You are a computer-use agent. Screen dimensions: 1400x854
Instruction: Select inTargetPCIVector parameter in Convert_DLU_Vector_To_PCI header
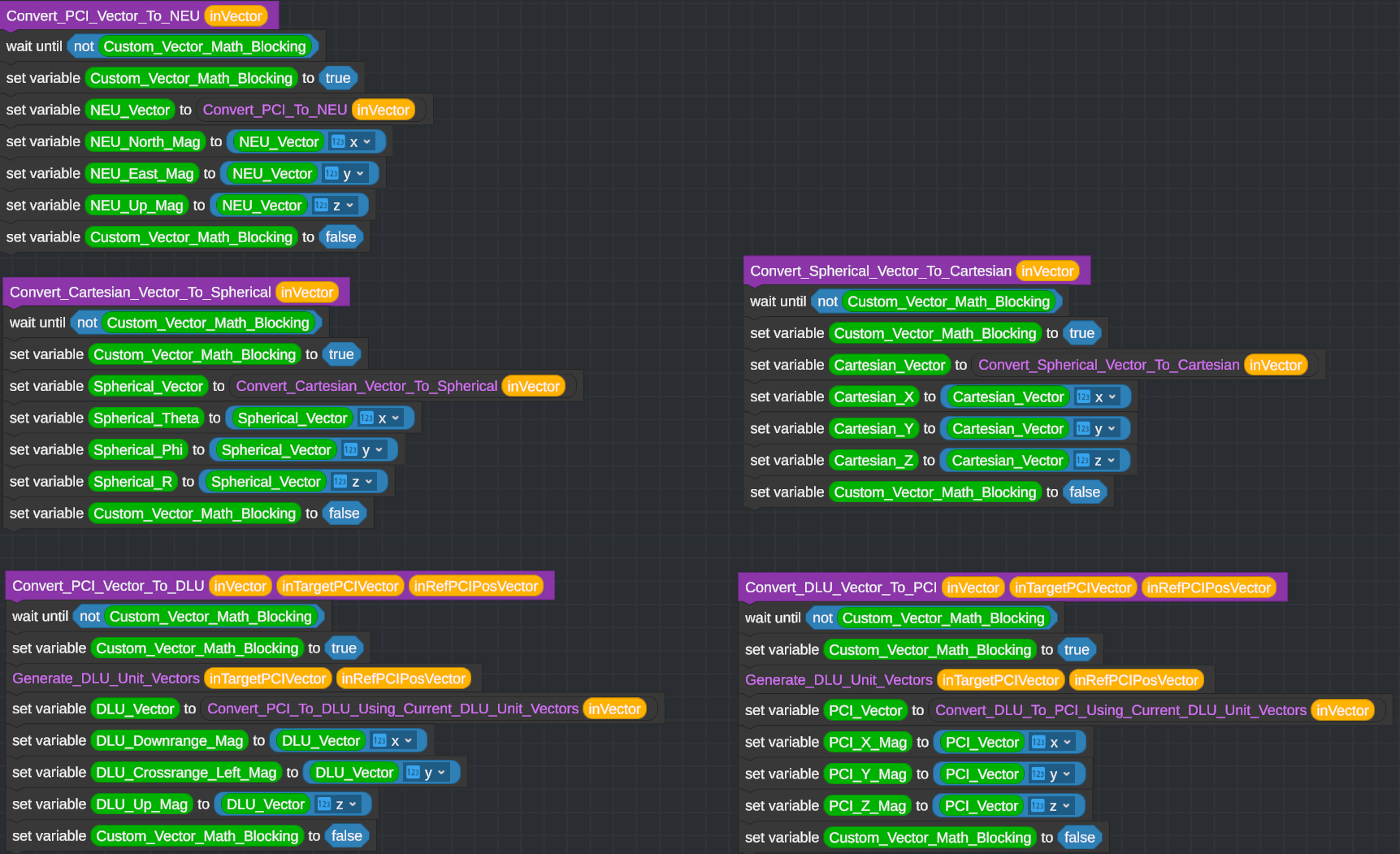[x=1073, y=587]
